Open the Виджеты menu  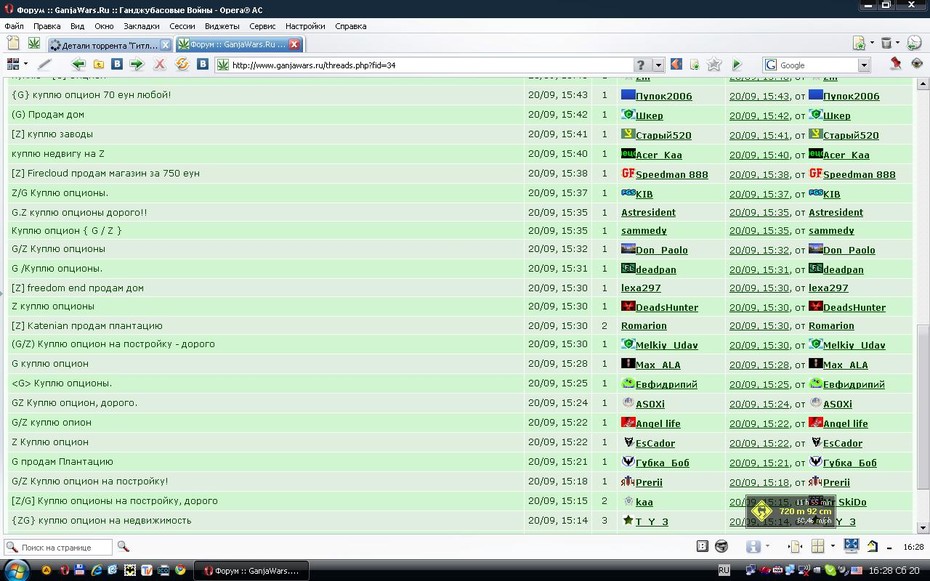click(222, 26)
